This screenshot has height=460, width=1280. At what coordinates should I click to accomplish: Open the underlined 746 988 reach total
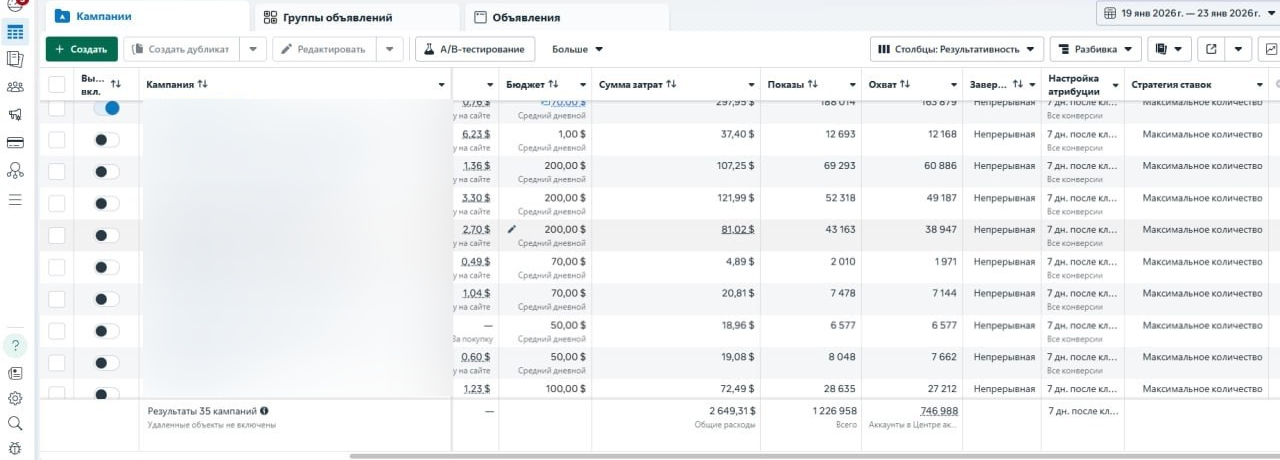[939, 411]
